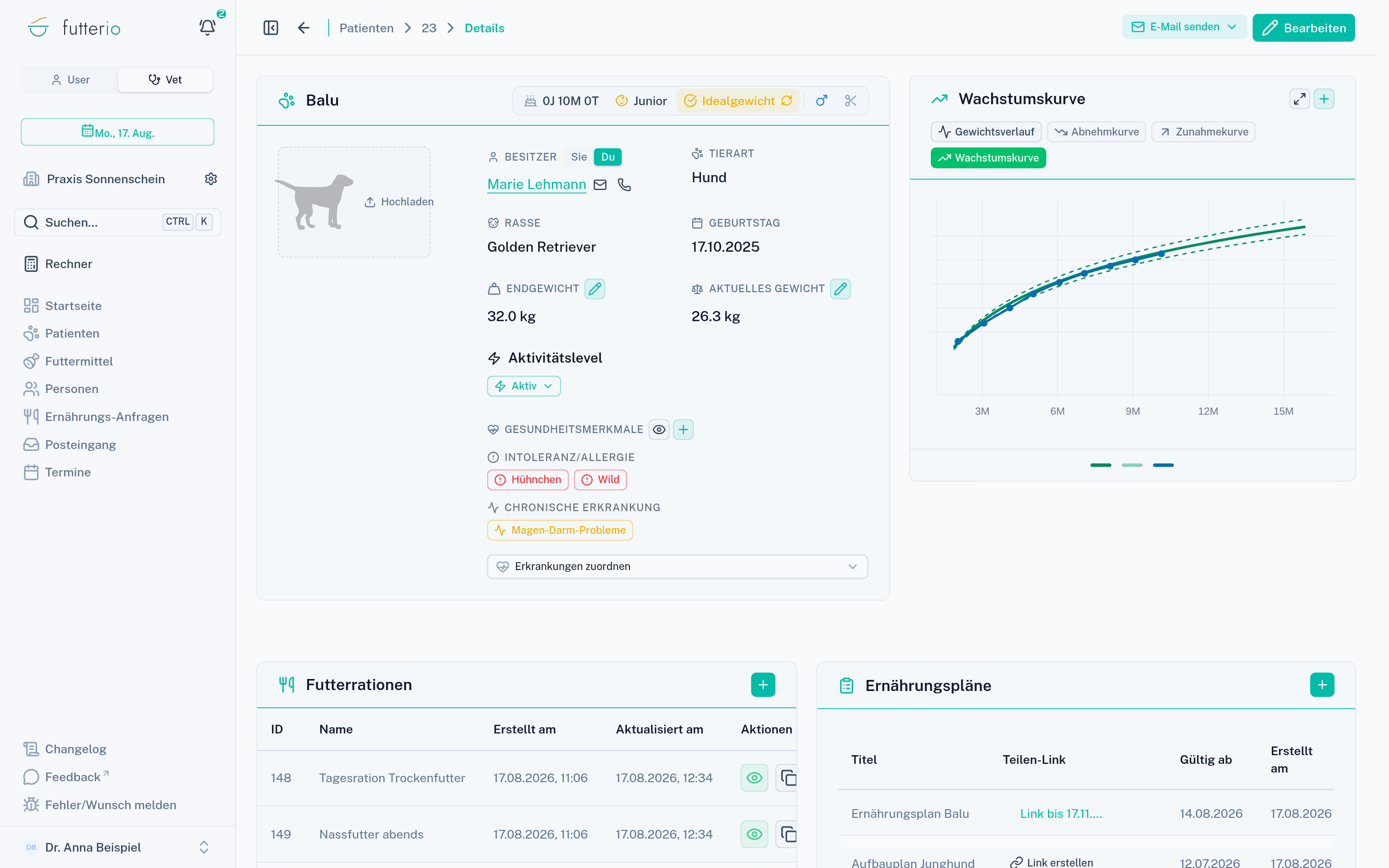Click the futterio logo
This screenshot has width=1389, height=868.
pos(74,27)
